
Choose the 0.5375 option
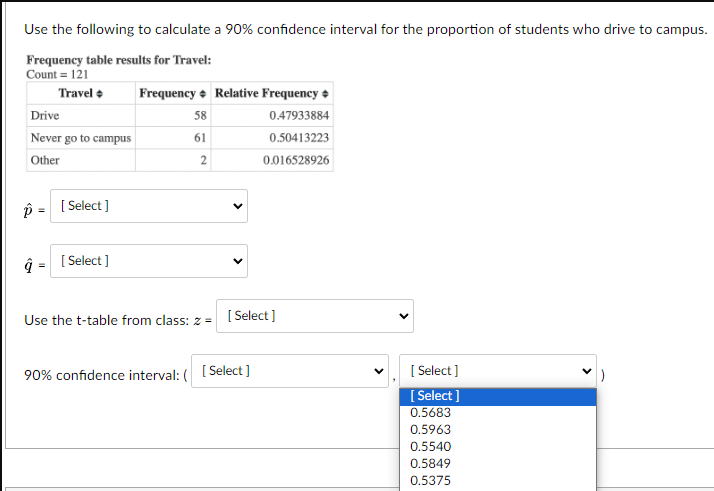point(431,480)
